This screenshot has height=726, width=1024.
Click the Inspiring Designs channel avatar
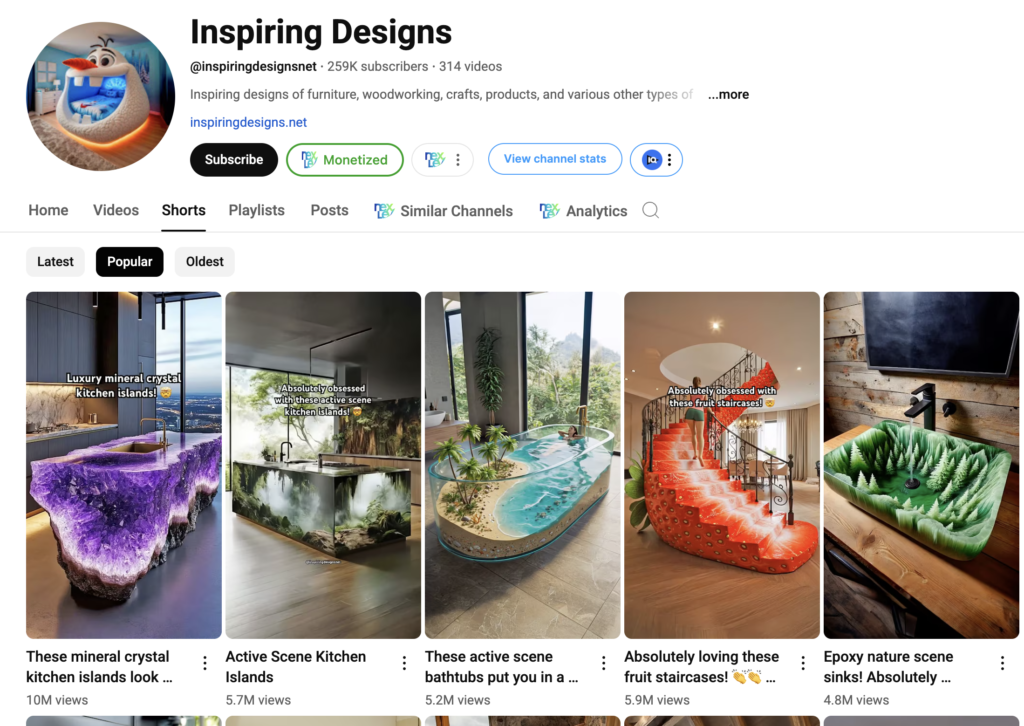[101, 96]
